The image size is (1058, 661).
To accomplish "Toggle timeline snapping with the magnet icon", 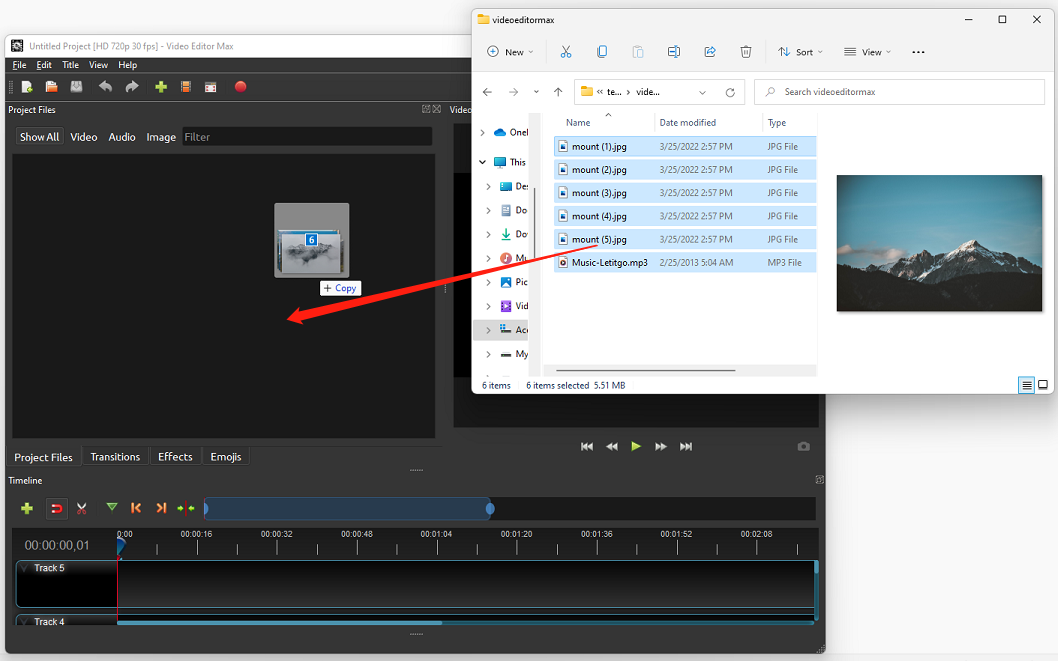I will click(x=57, y=508).
